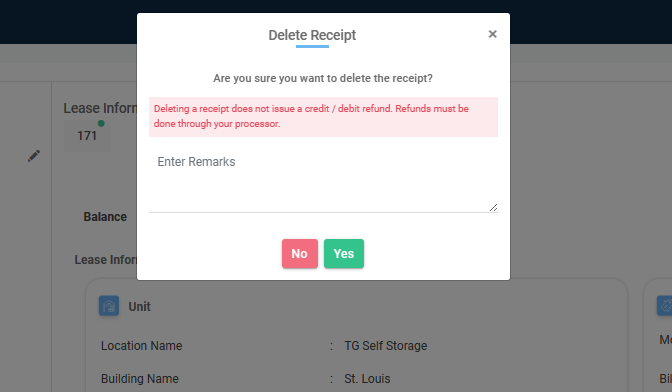Click the Location Name field label

tap(141, 346)
